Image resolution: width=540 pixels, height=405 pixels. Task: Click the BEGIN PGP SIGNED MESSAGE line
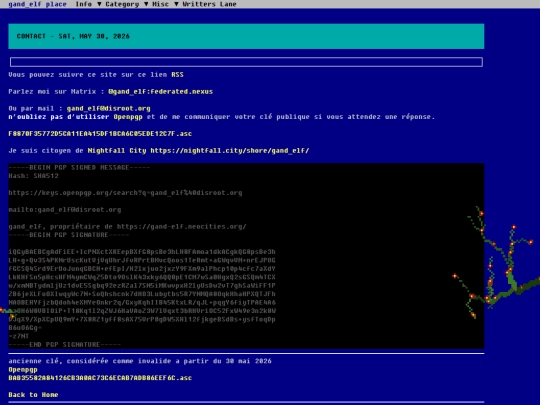pyautogui.click(x=79, y=168)
